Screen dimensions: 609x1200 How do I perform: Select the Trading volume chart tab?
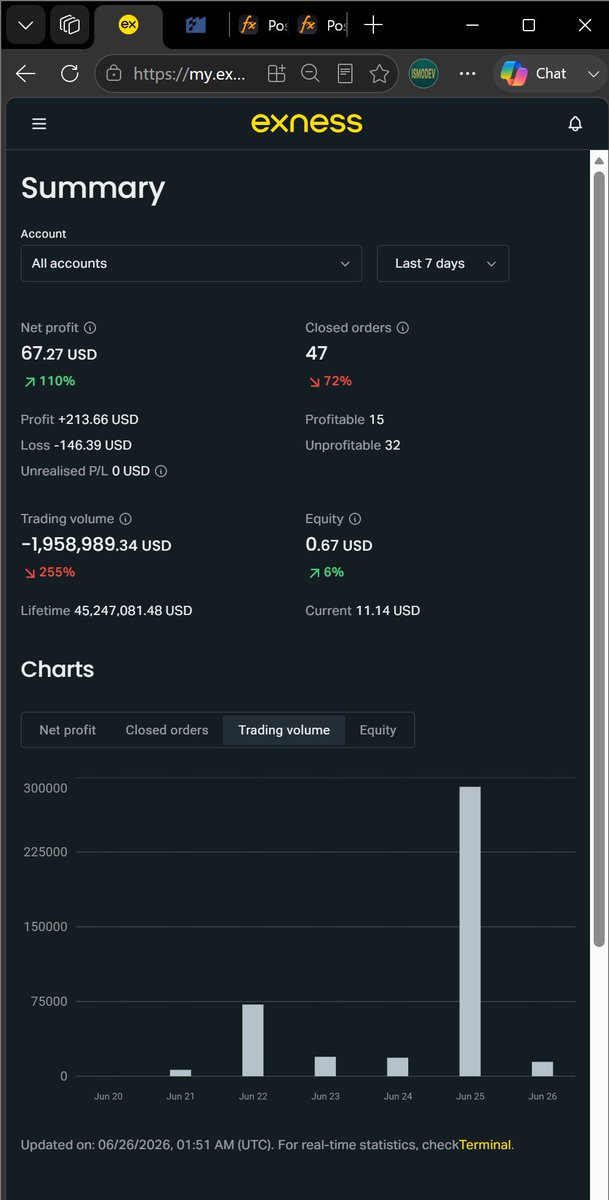[284, 730]
